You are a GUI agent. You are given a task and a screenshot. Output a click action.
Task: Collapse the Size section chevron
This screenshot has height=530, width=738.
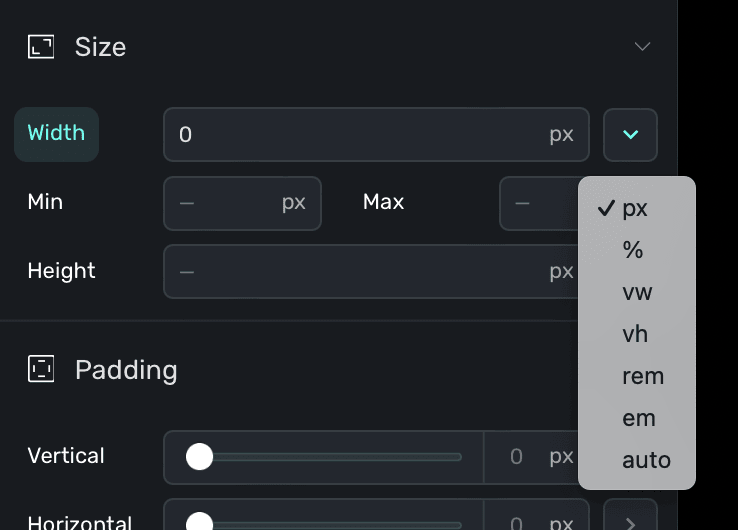[x=643, y=47]
